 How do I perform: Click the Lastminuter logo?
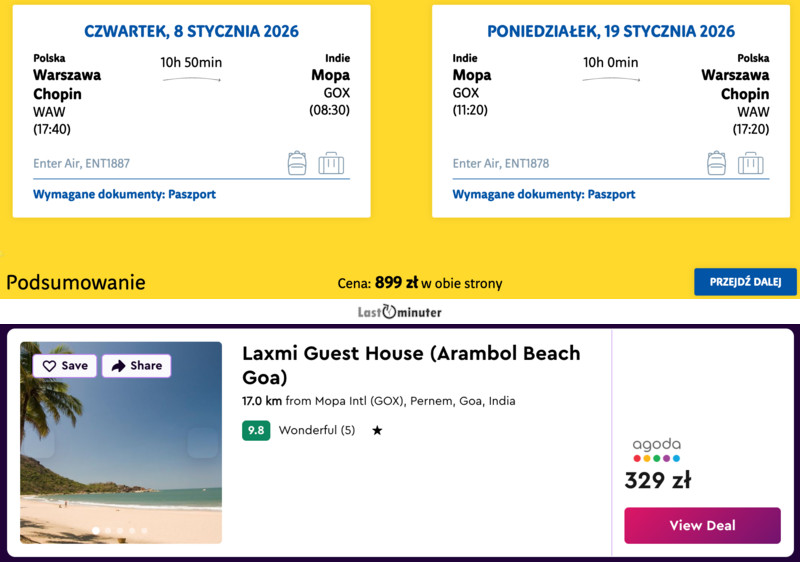pos(399,312)
